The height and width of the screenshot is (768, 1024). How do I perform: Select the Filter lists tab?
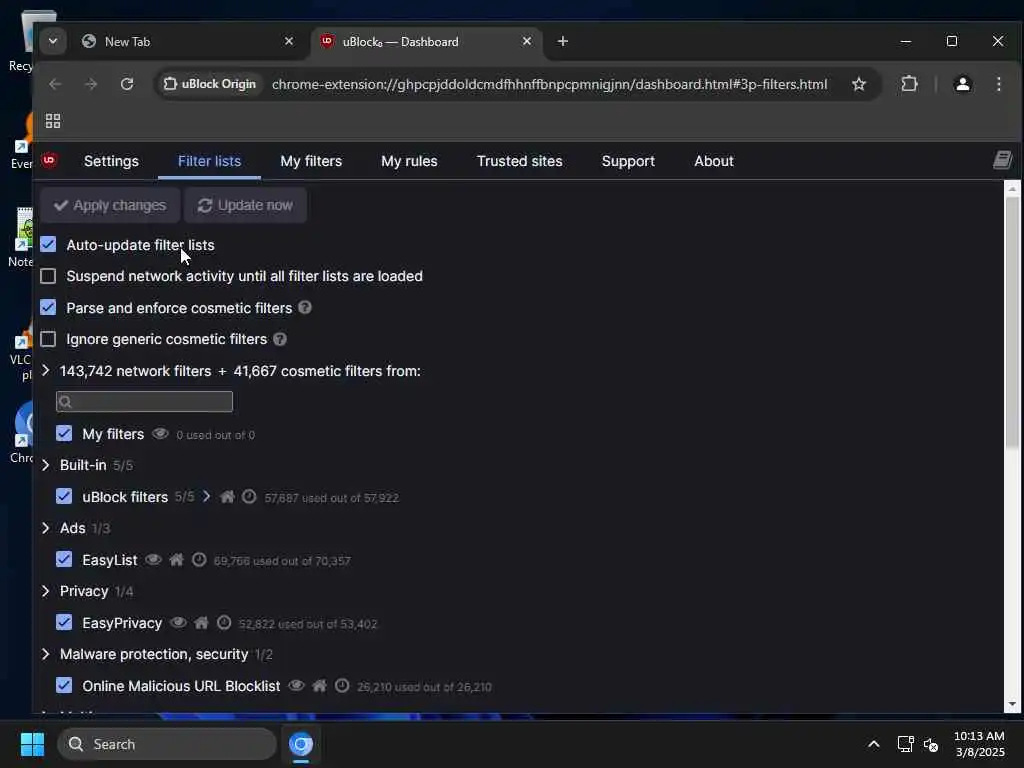coord(209,161)
